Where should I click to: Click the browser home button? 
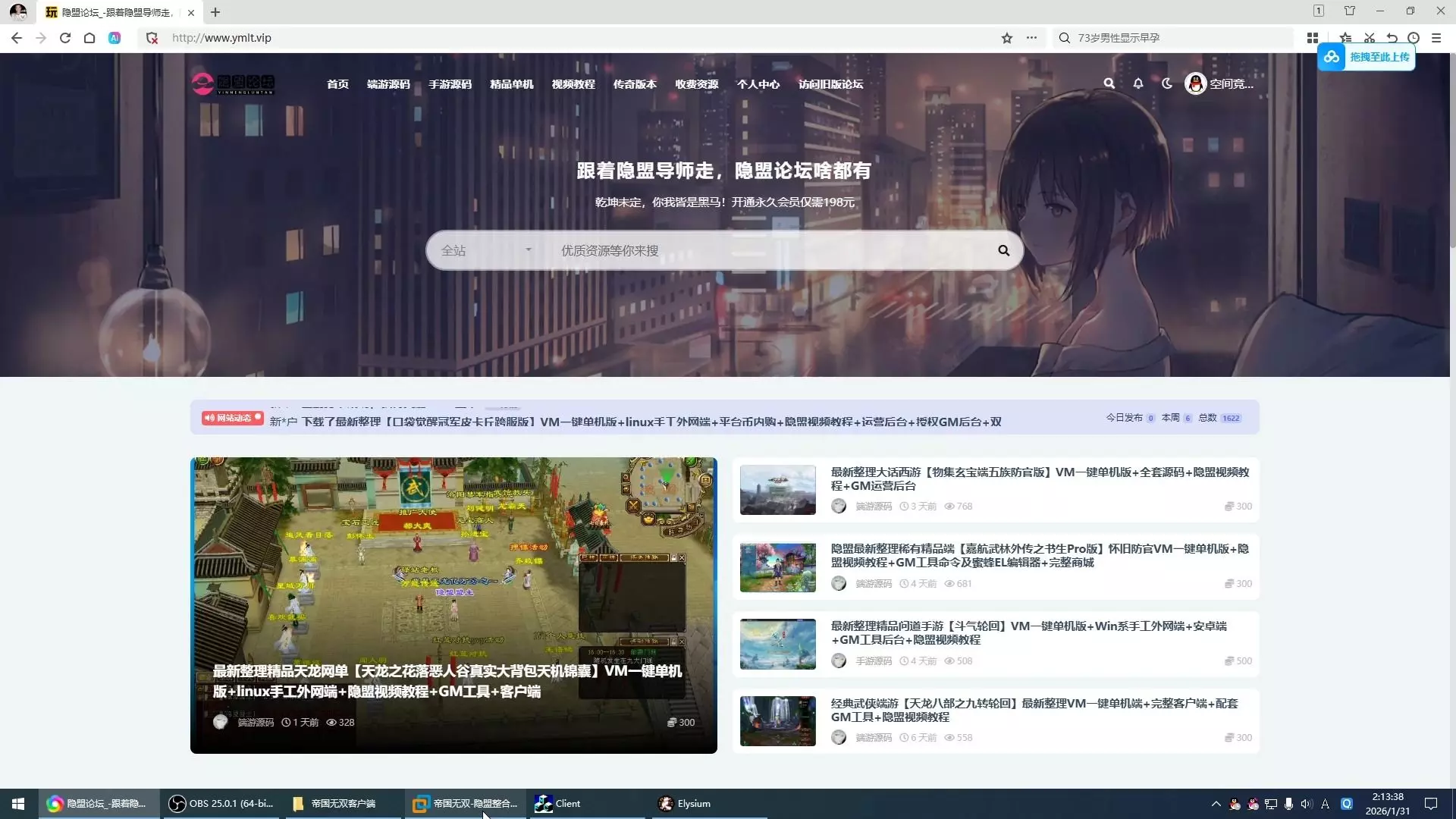(89, 38)
